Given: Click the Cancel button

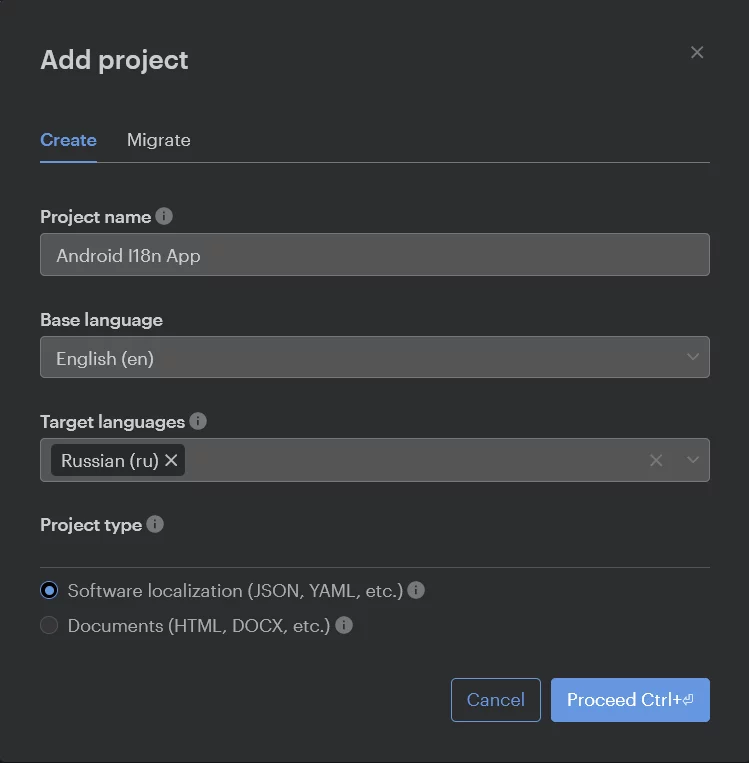Looking at the screenshot, I should pos(496,700).
